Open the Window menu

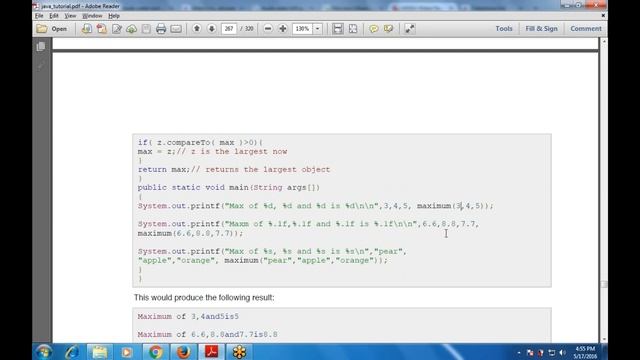tap(92, 16)
